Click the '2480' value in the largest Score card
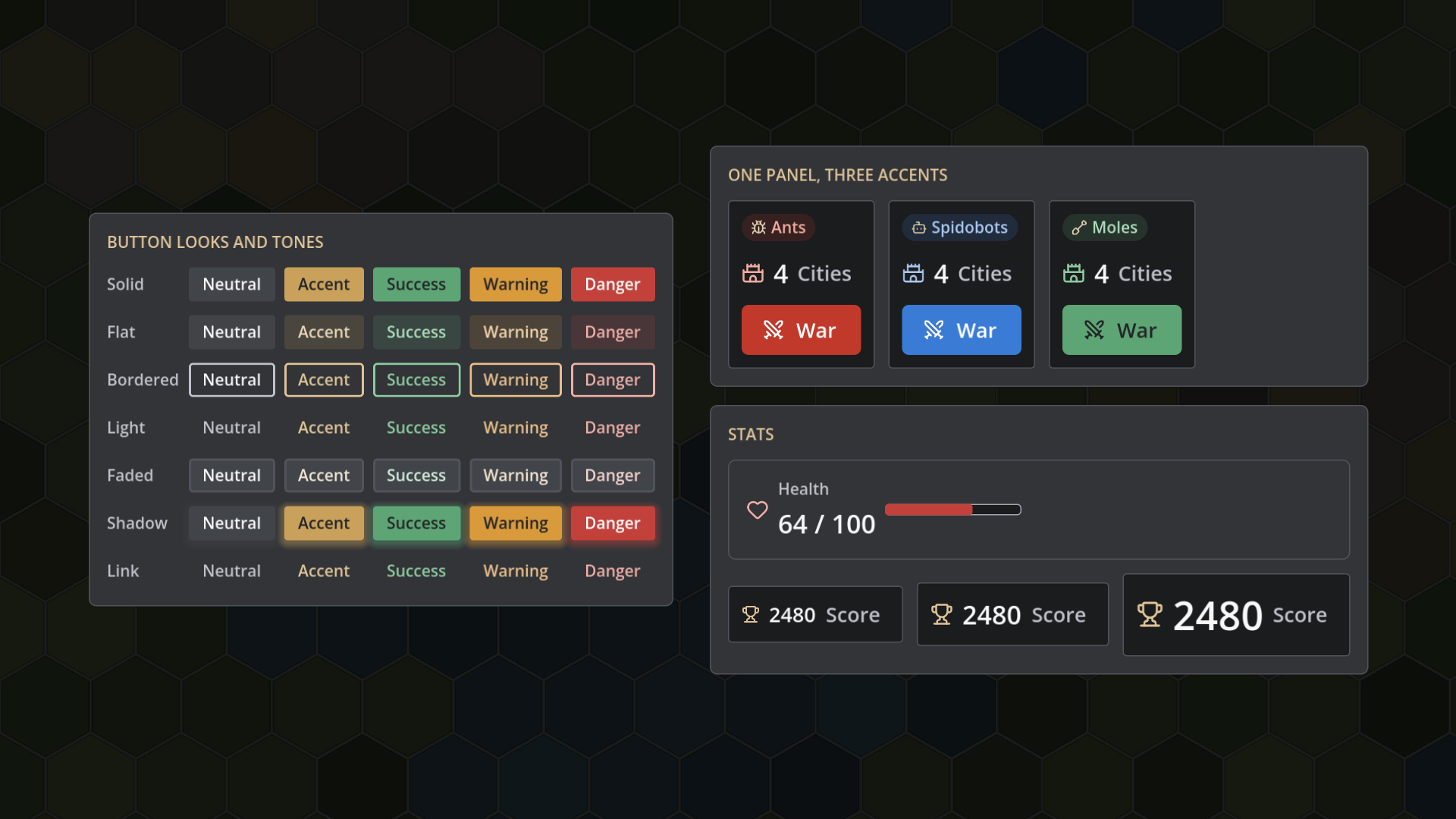1456x819 pixels. [x=1218, y=615]
